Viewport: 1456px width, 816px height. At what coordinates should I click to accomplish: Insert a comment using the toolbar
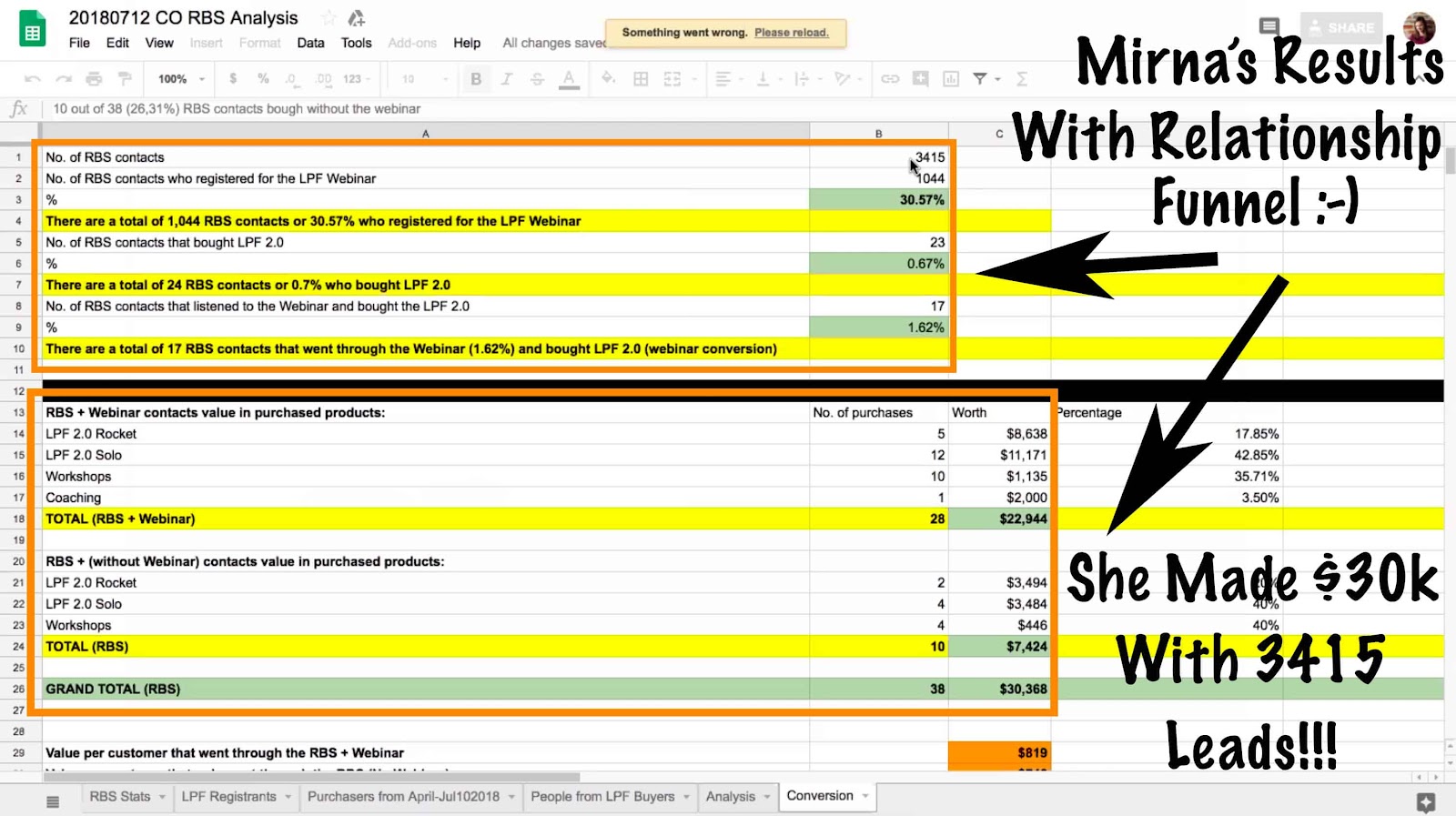point(921,79)
